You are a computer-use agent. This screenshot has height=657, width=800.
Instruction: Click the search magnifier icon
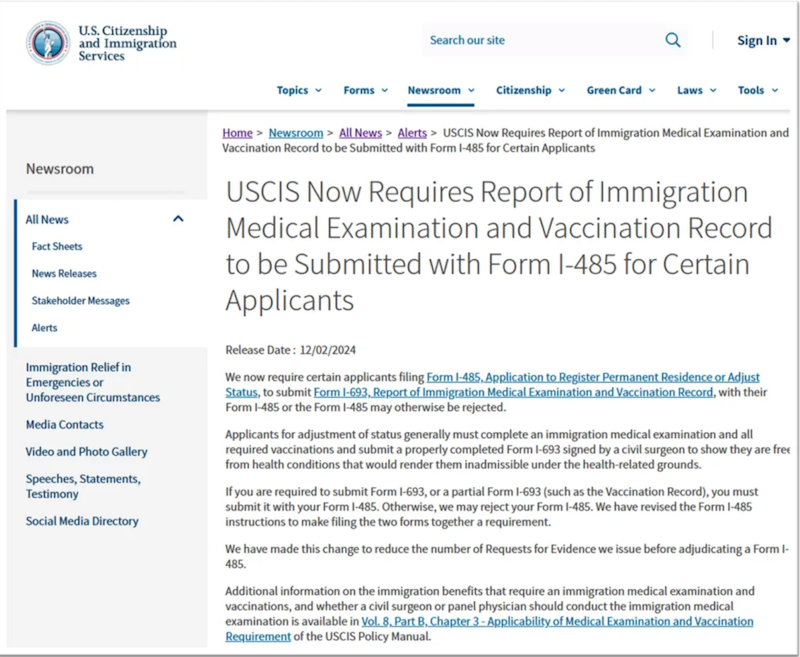[x=673, y=40]
